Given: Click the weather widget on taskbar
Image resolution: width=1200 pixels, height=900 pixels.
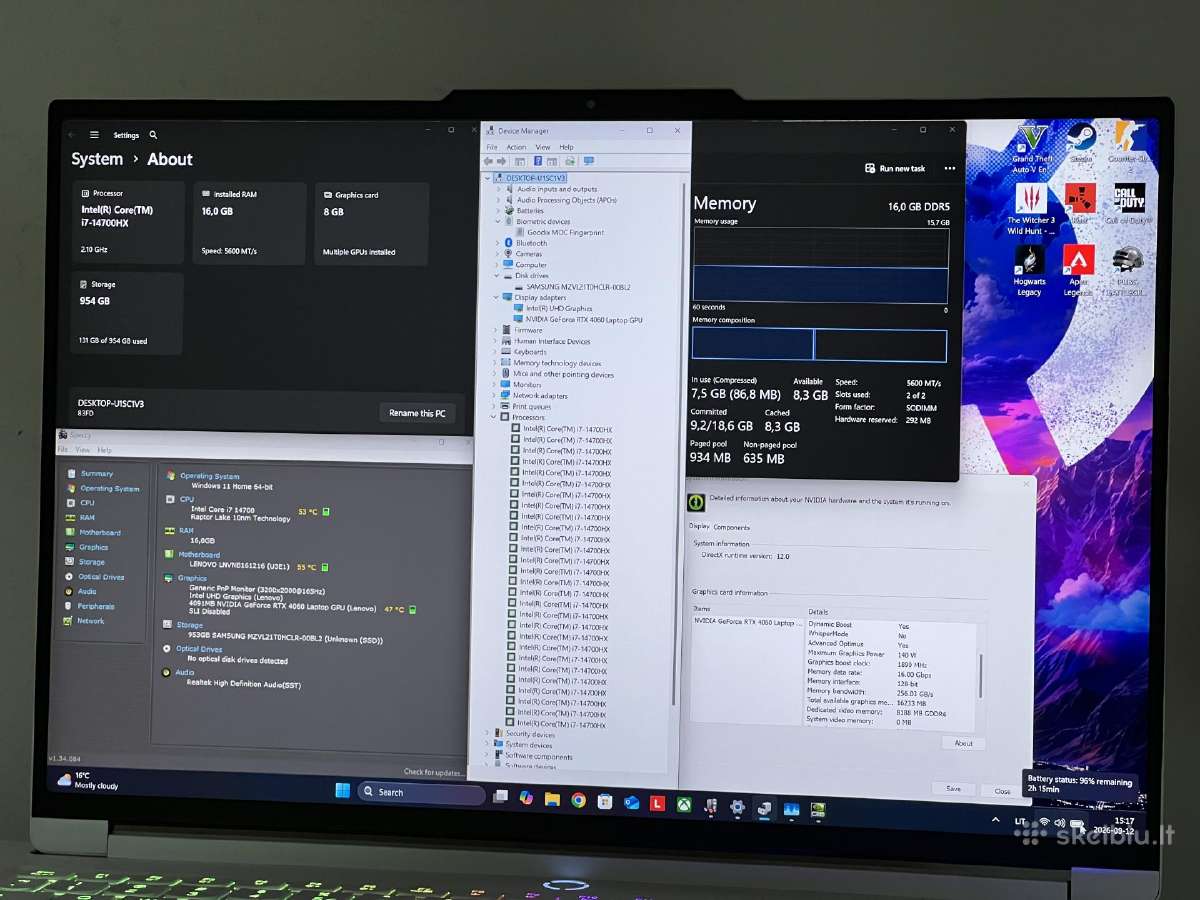Looking at the screenshot, I should click(x=88, y=780).
